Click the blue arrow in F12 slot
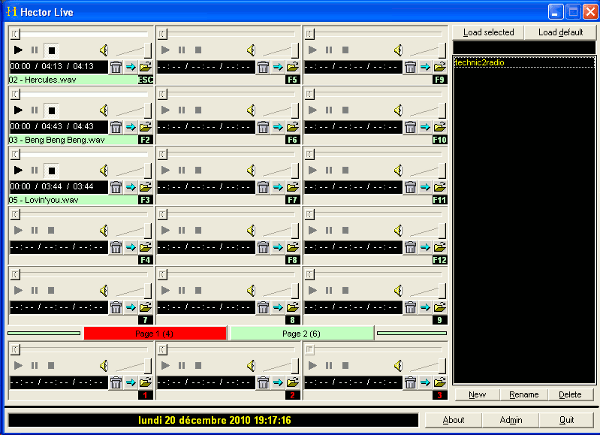The image size is (600, 435). [x=425, y=248]
